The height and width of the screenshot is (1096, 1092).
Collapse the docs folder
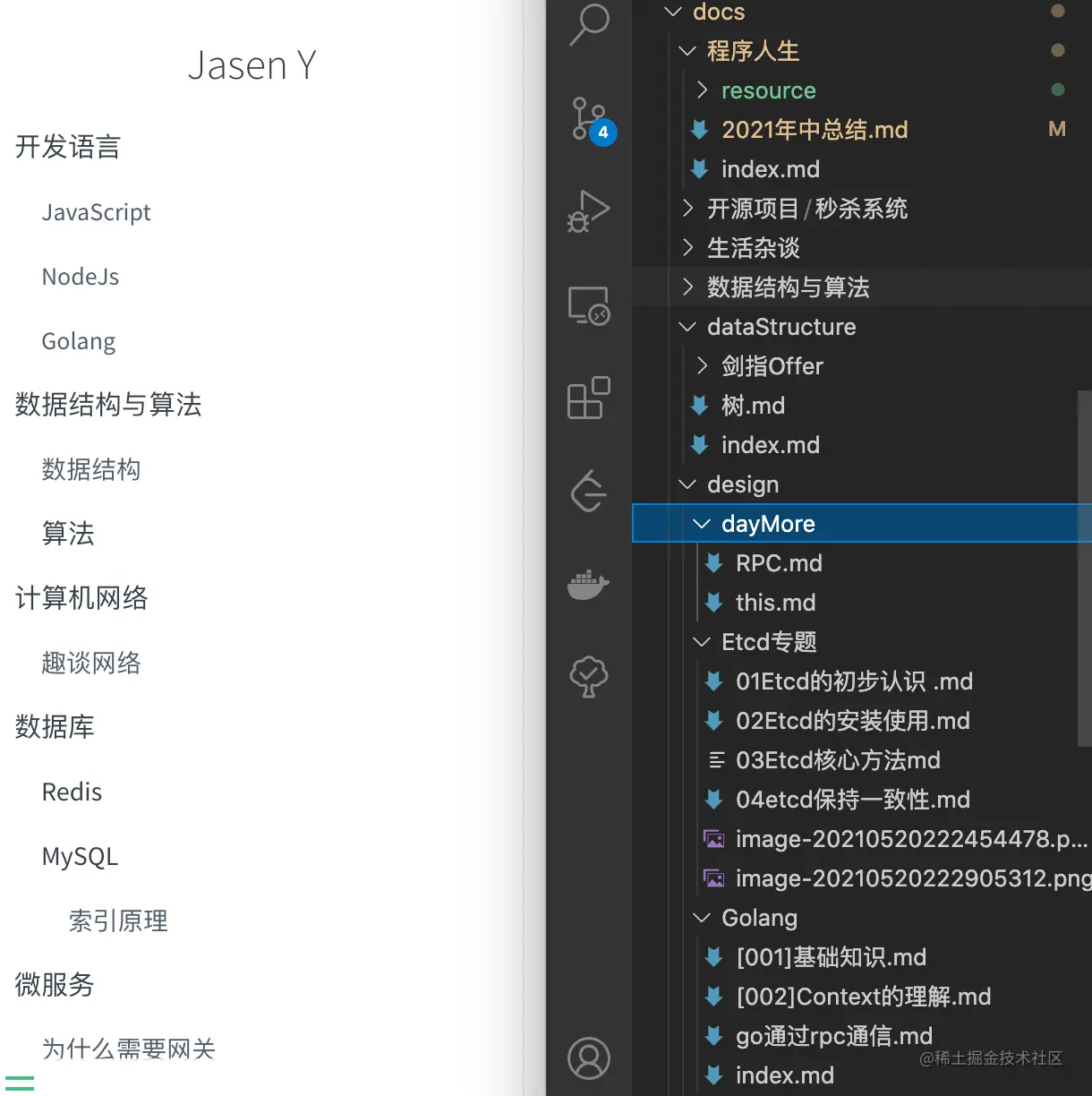(x=673, y=12)
